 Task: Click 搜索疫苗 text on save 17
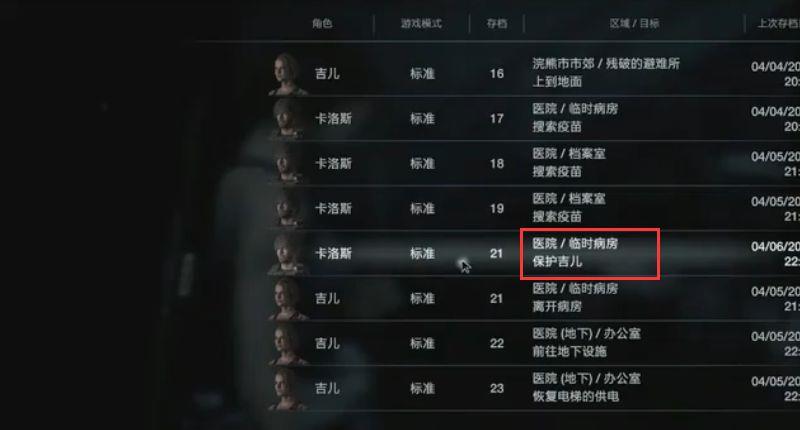[x=557, y=127]
